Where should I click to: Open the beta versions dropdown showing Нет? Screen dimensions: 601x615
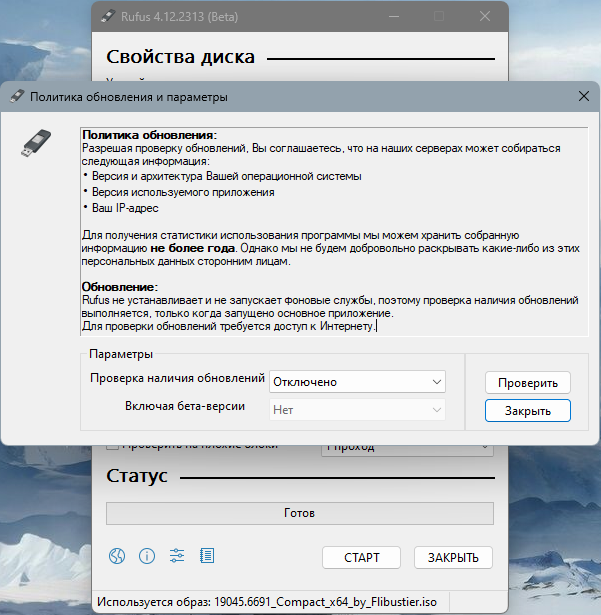pos(357,410)
